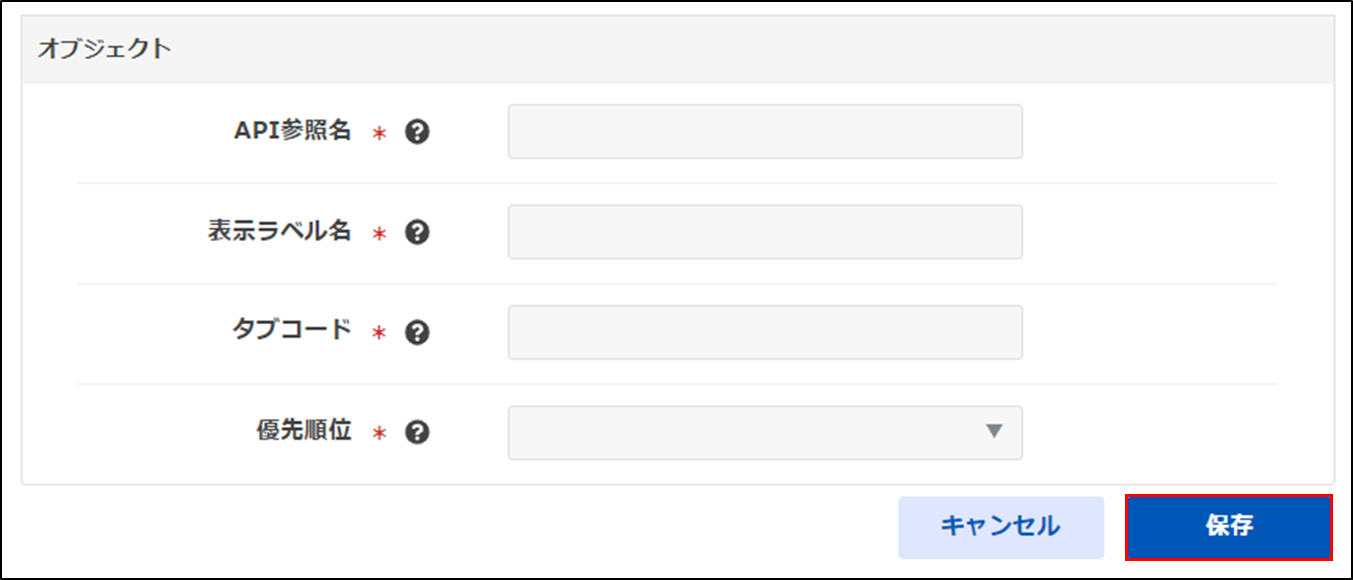Image resolution: width=1353 pixels, height=580 pixels.
Task: Click the help icon beside API参照名
Action: tap(417, 132)
